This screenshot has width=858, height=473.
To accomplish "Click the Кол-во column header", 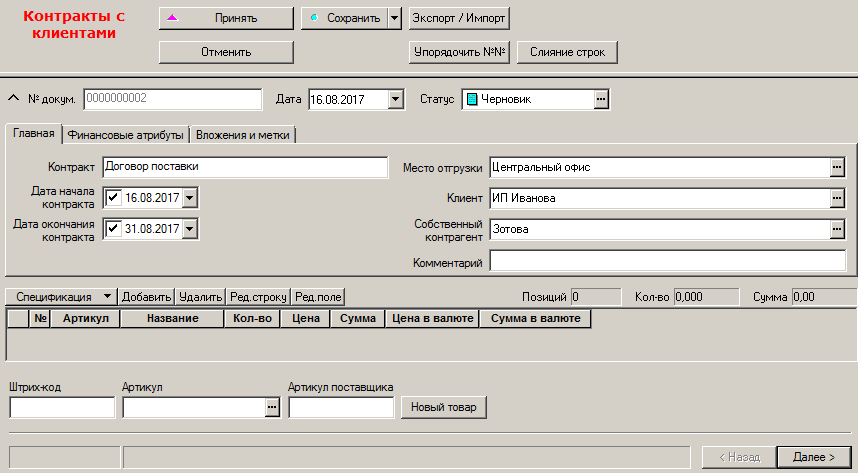I will coord(252,318).
